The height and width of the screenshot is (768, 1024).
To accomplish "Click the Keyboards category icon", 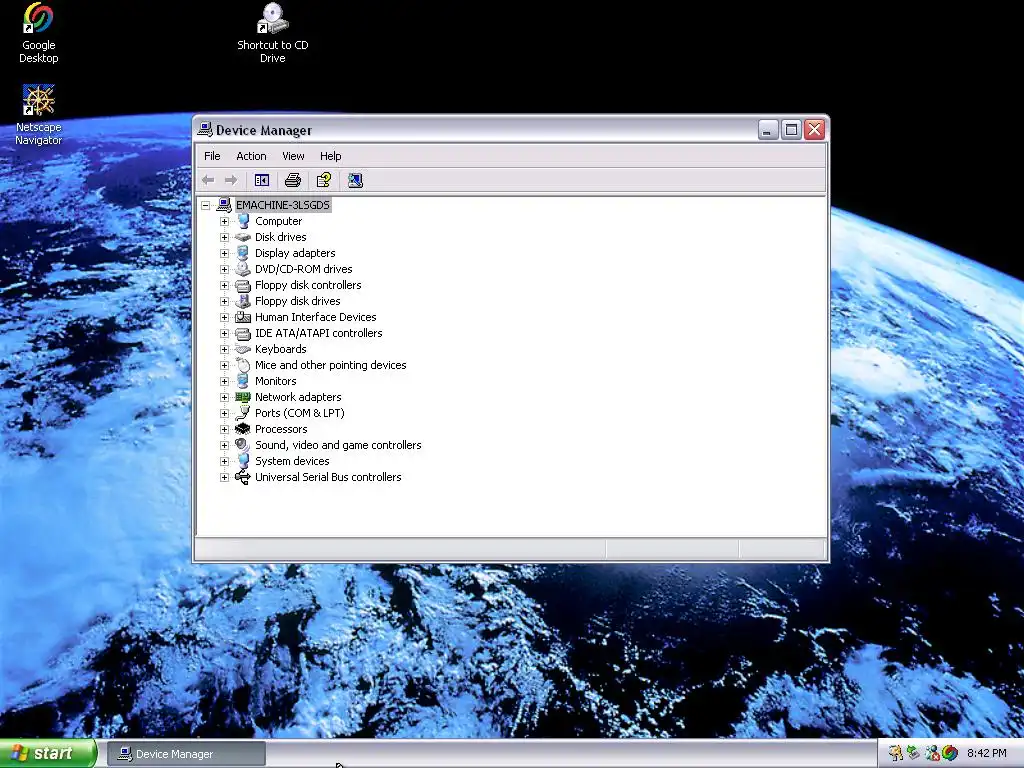I will (x=243, y=349).
